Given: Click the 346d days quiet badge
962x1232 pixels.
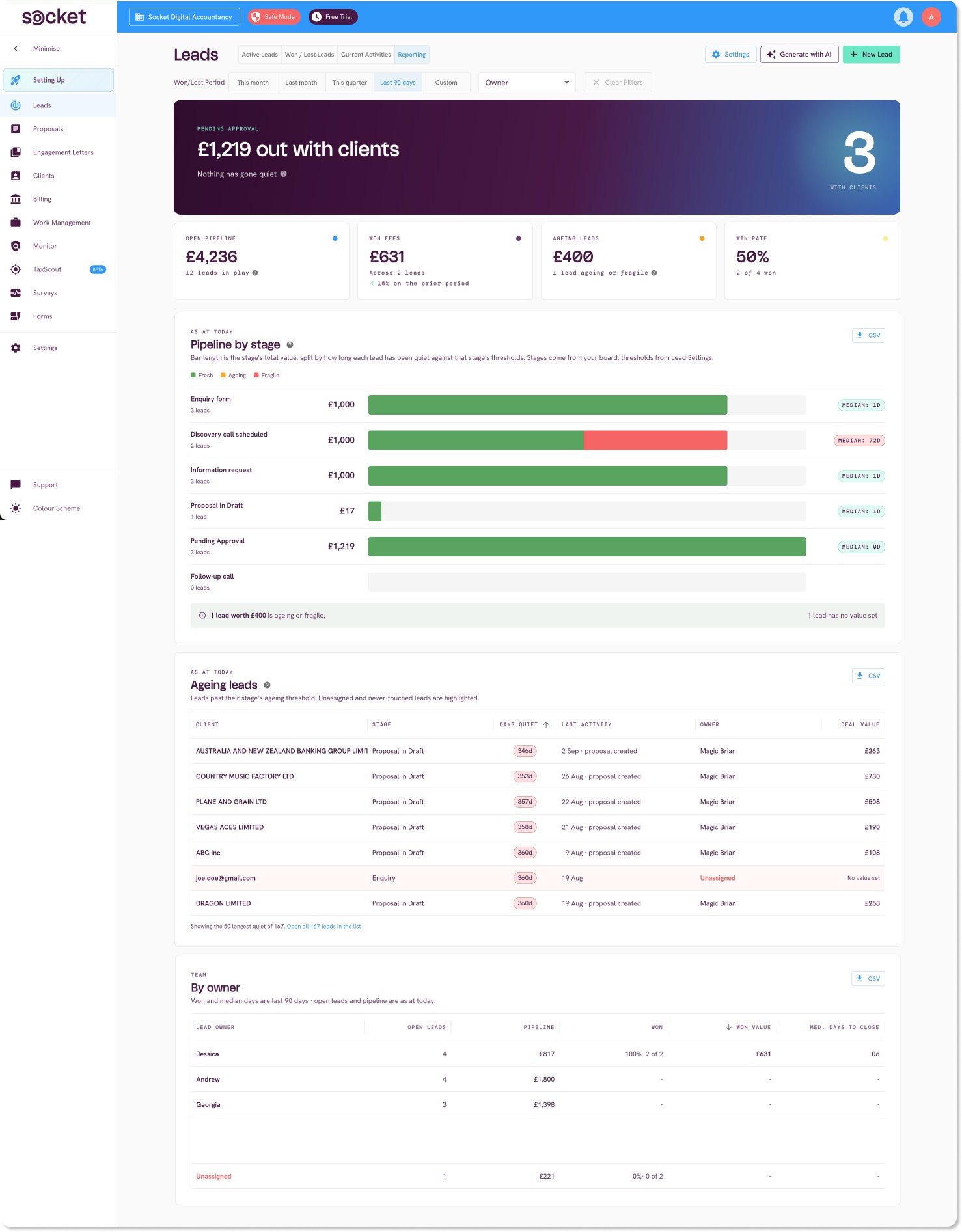Looking at the screenshot, I should [x=525, y=751].
